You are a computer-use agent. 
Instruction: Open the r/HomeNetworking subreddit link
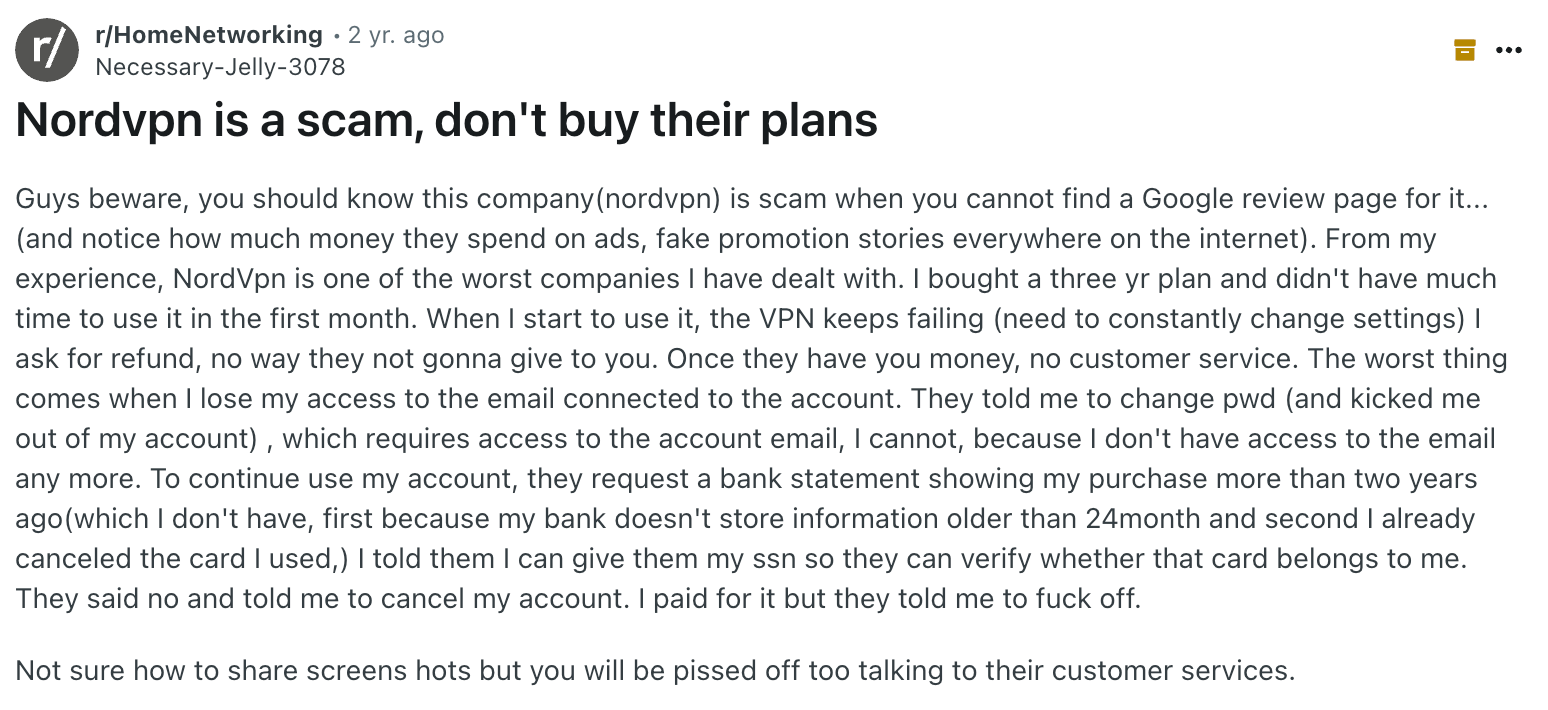click(208, 35)
